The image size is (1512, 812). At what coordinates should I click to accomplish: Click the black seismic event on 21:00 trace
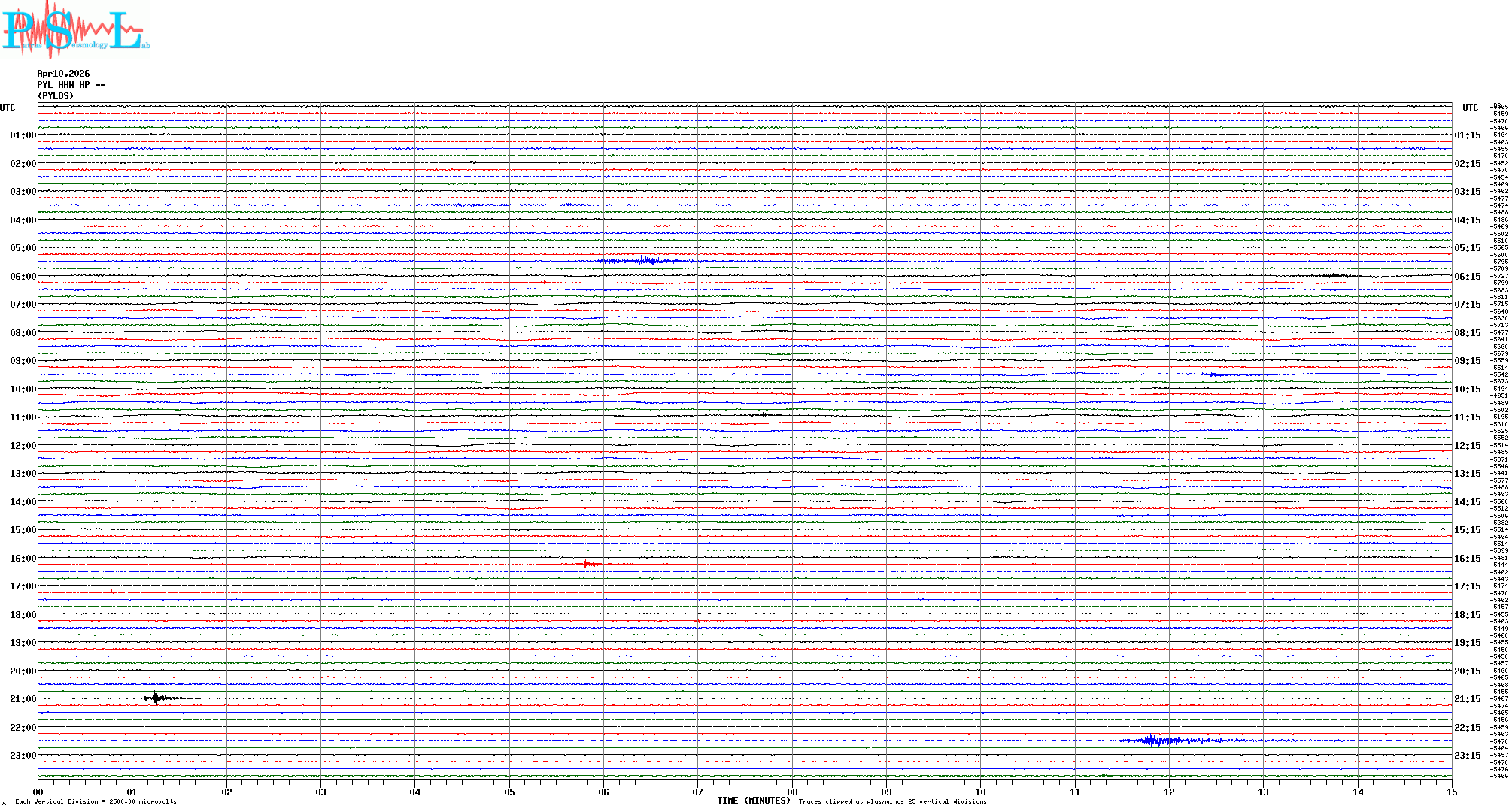[156, 698]
